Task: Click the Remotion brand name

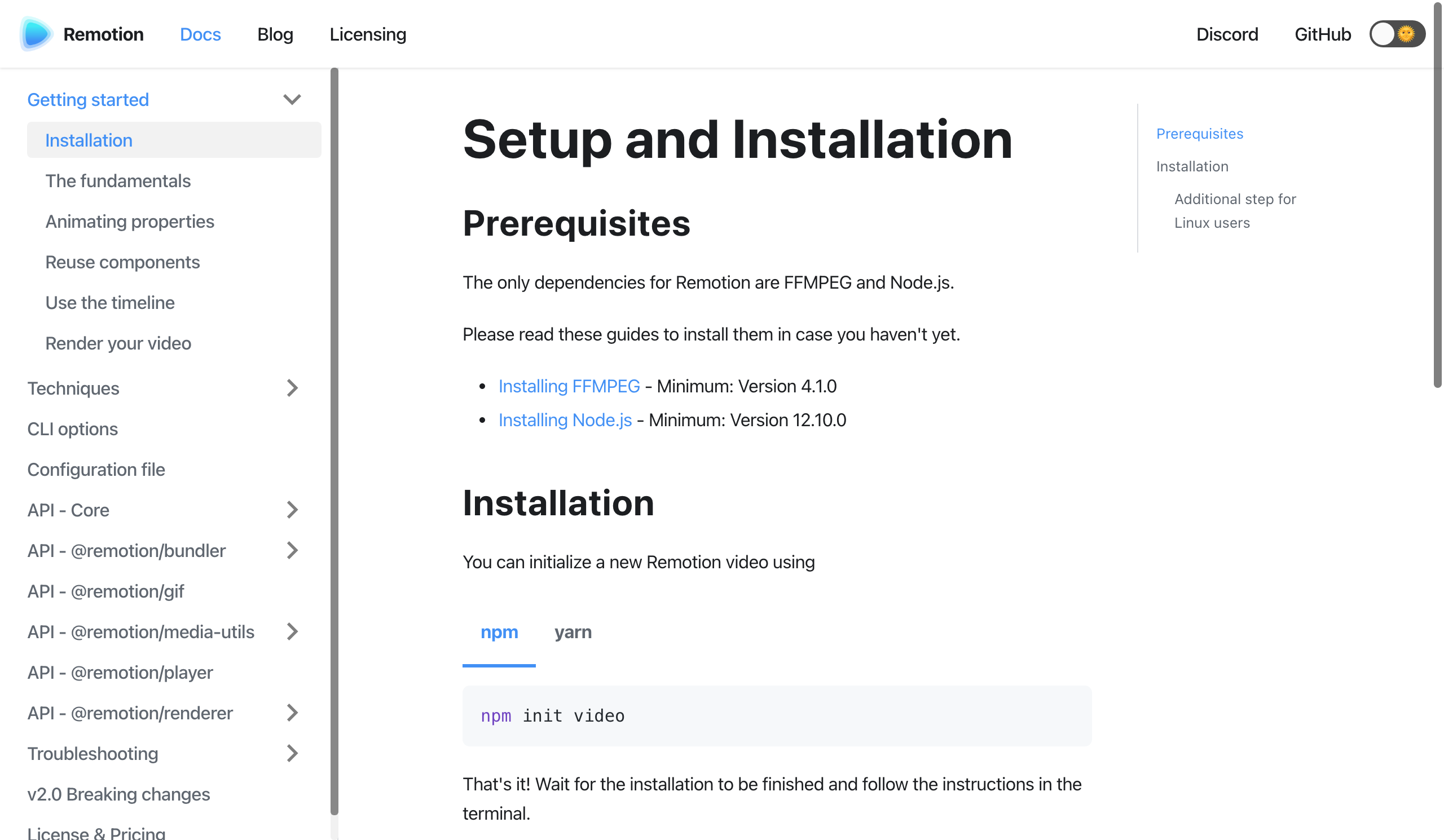Action: pyautogui.click(x=103, y=34)
